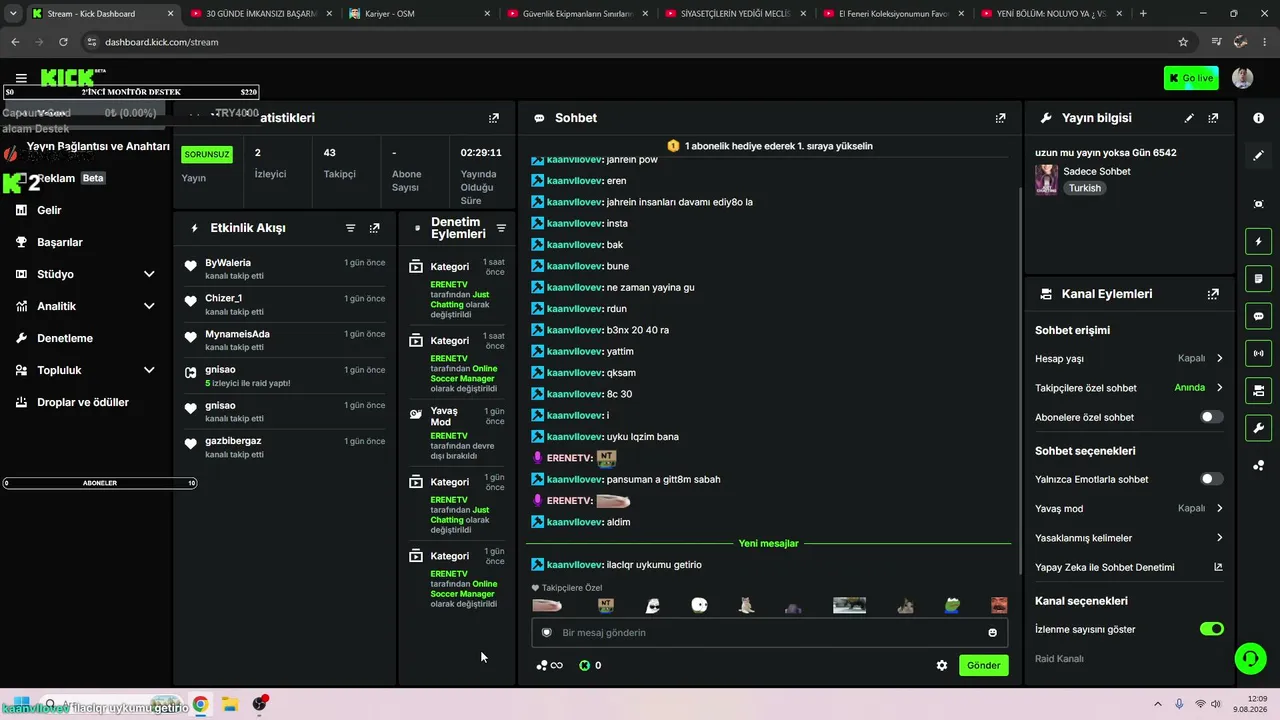Click the Bir mesaj gönderin input
This screenshot has height=720, width=1280.
pyautogui.click(x=770, y=633)
